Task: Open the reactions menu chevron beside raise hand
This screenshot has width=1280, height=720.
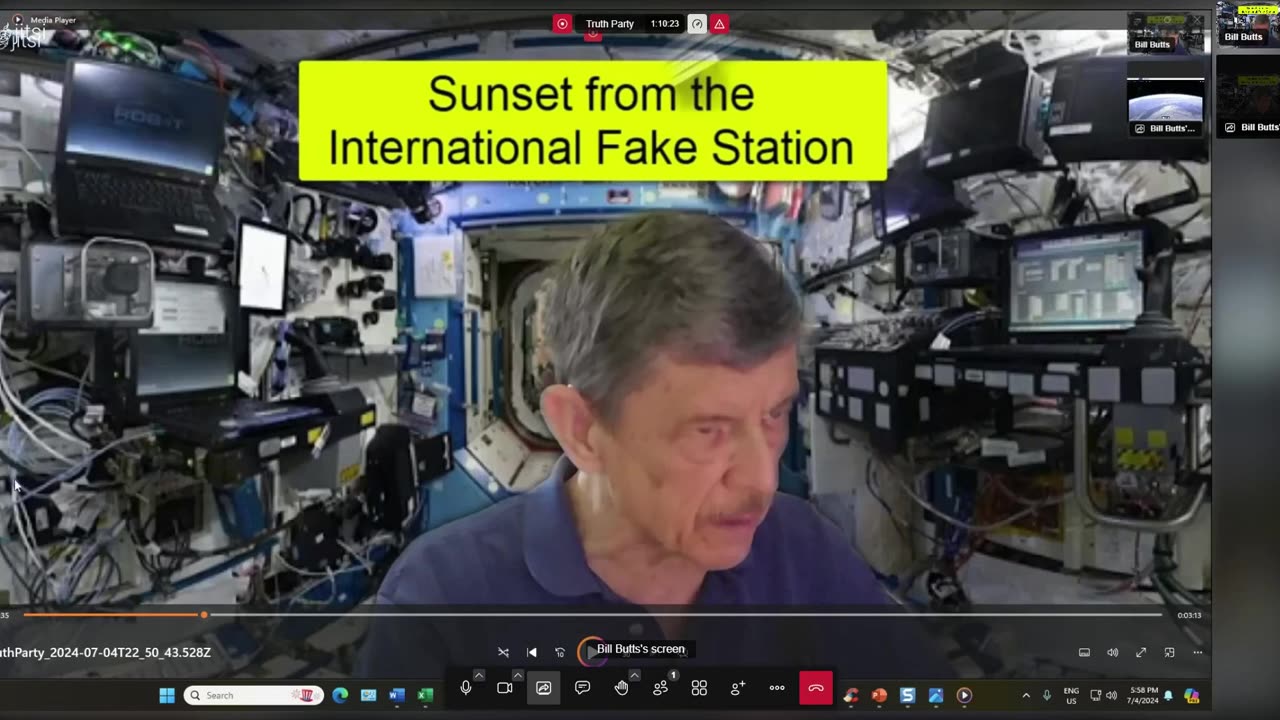Action: 634,676
